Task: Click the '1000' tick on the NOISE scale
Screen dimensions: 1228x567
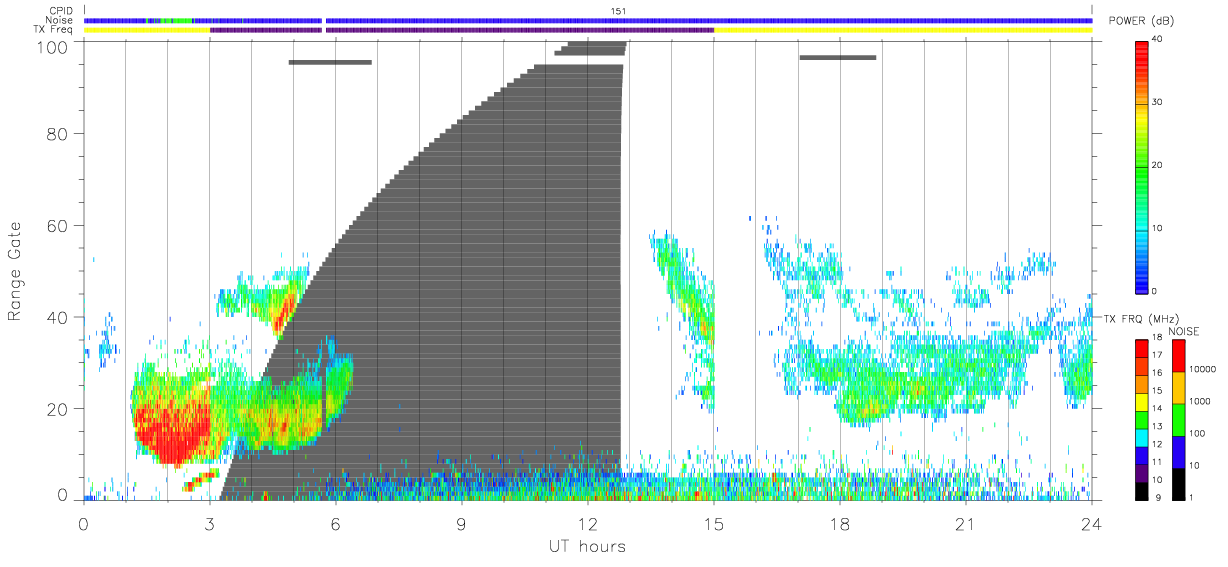Action: pos(1199,401)
